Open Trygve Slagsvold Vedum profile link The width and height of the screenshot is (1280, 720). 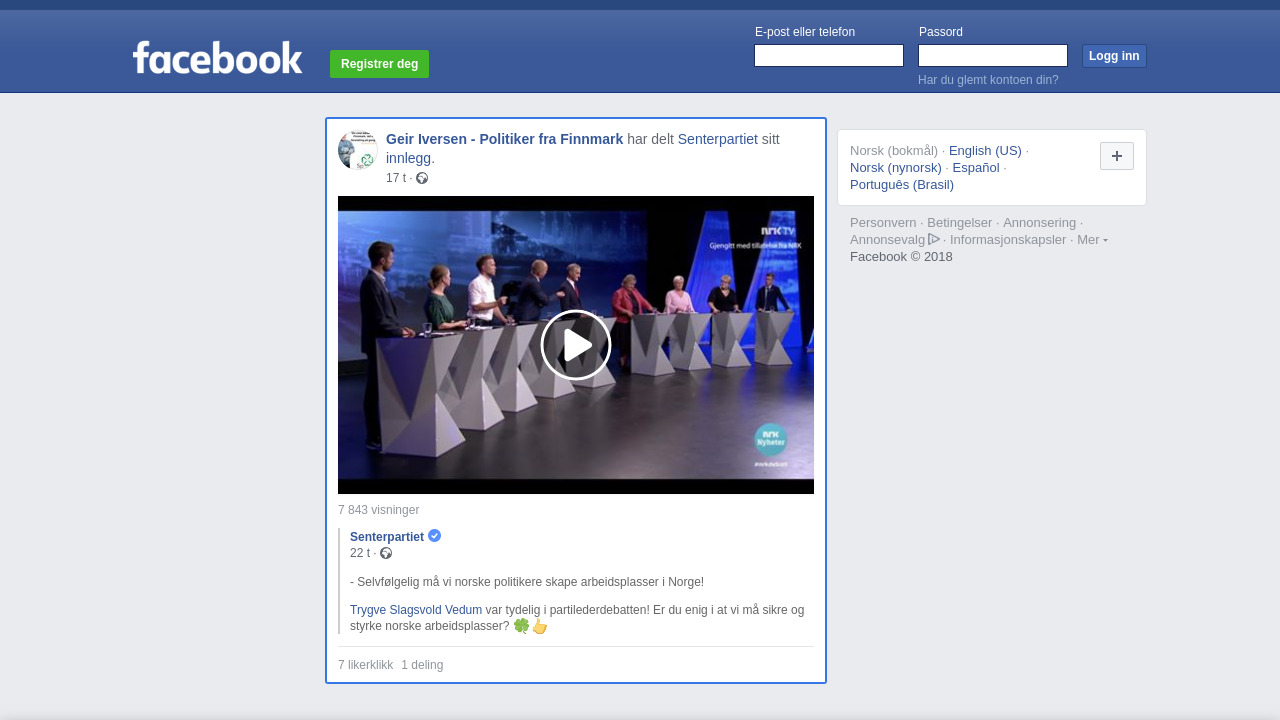point(416,610)
